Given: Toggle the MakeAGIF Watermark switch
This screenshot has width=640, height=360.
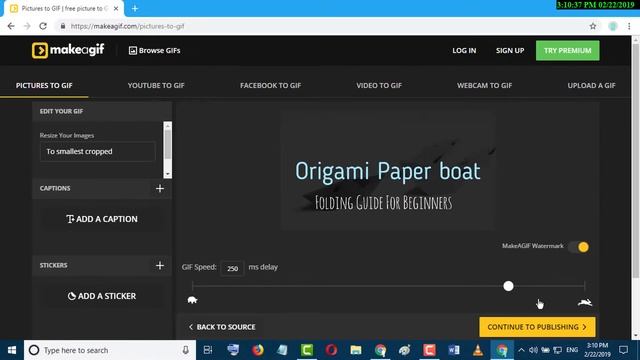Looking at the screenshot, I should tap(580, 247).
